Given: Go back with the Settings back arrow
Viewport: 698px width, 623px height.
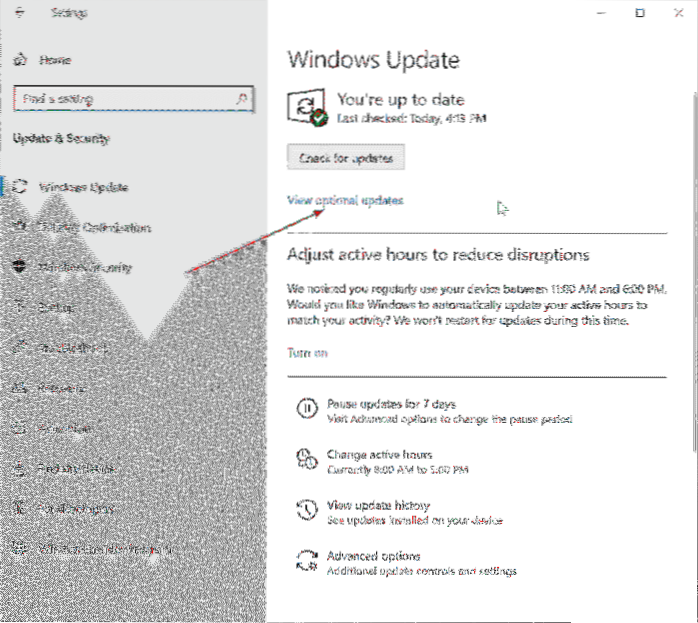Looking at the screenshot, I should pos(19,13).
